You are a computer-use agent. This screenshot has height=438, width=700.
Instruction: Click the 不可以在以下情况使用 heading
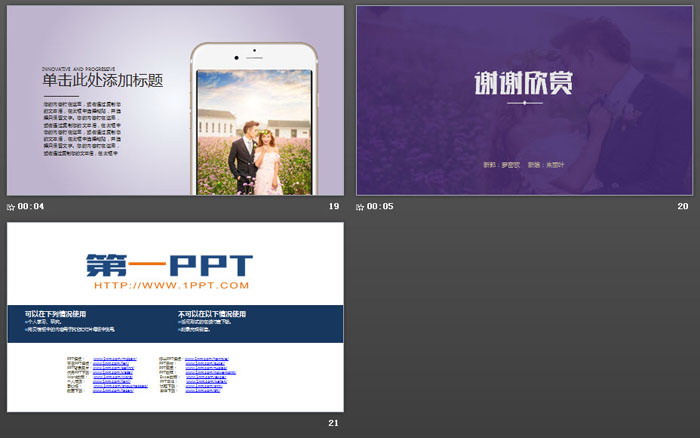tap(212, 314)
